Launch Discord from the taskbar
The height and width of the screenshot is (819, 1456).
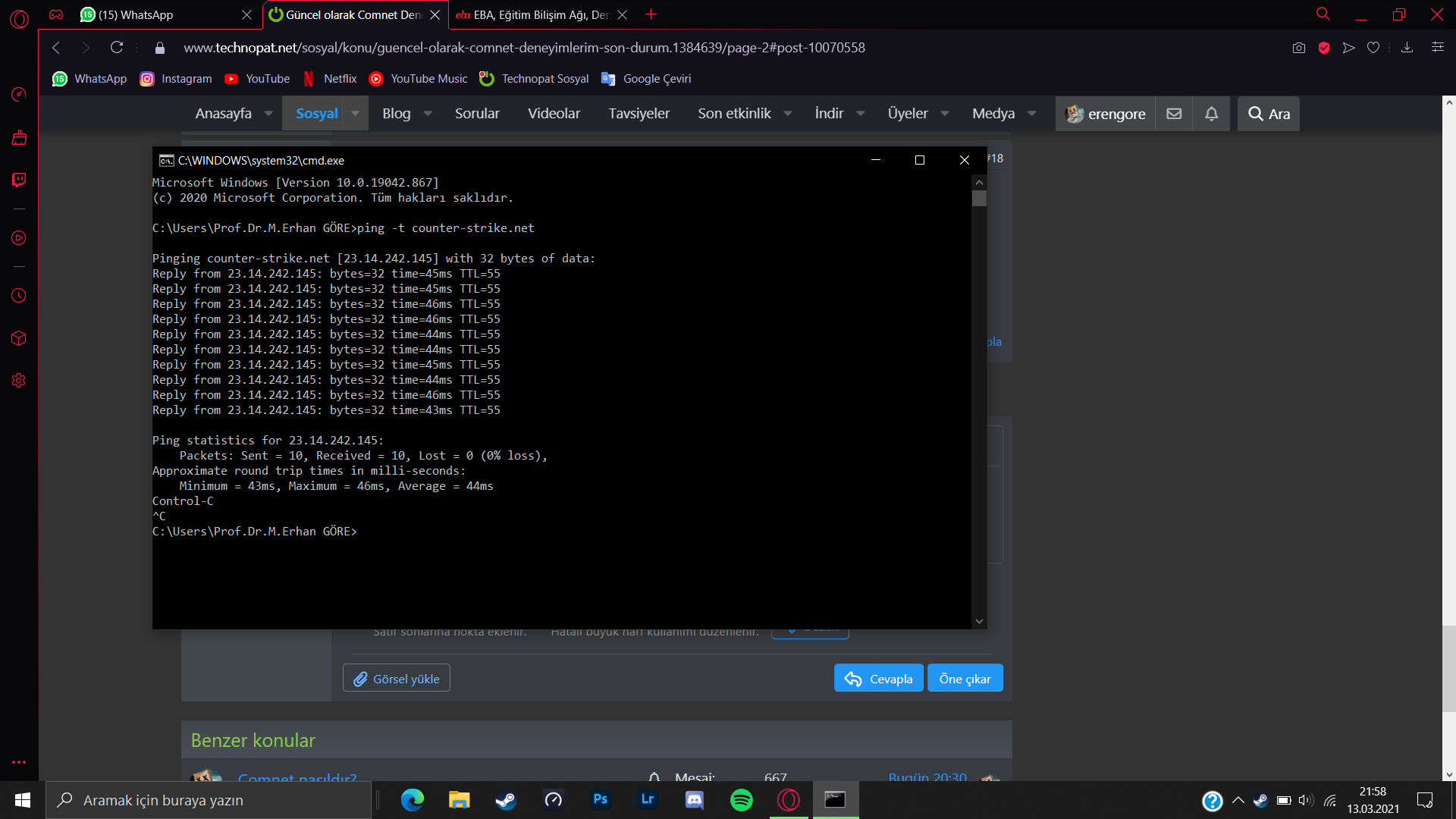click(x=694, y=800)
